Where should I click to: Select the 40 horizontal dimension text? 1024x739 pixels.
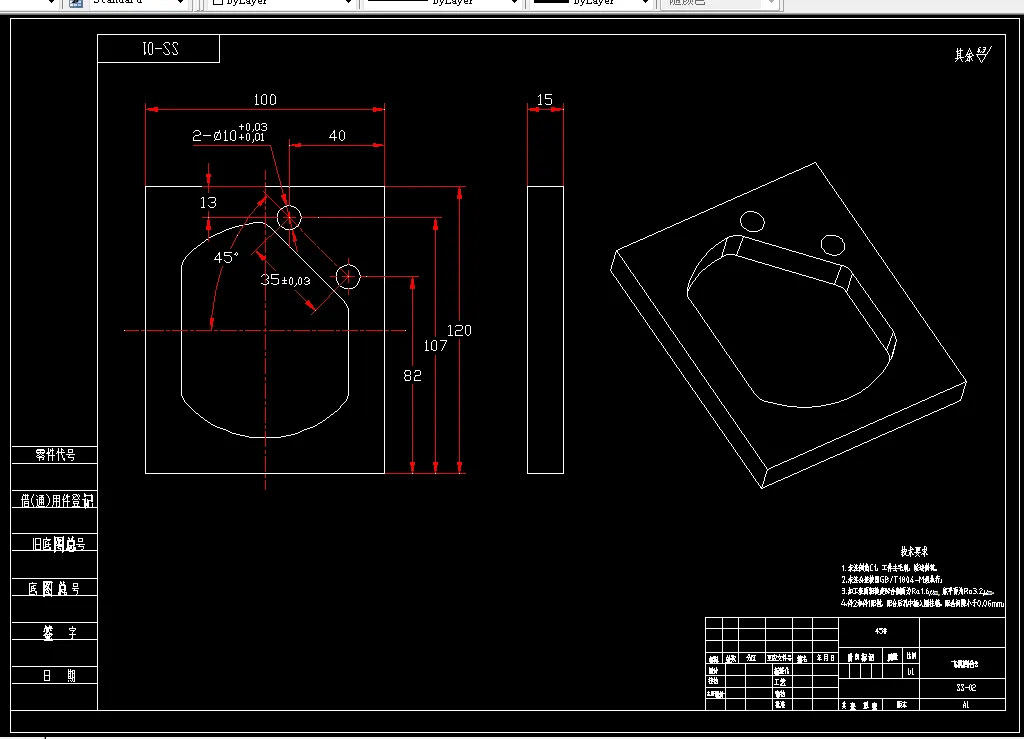click(x=337, y=135)
